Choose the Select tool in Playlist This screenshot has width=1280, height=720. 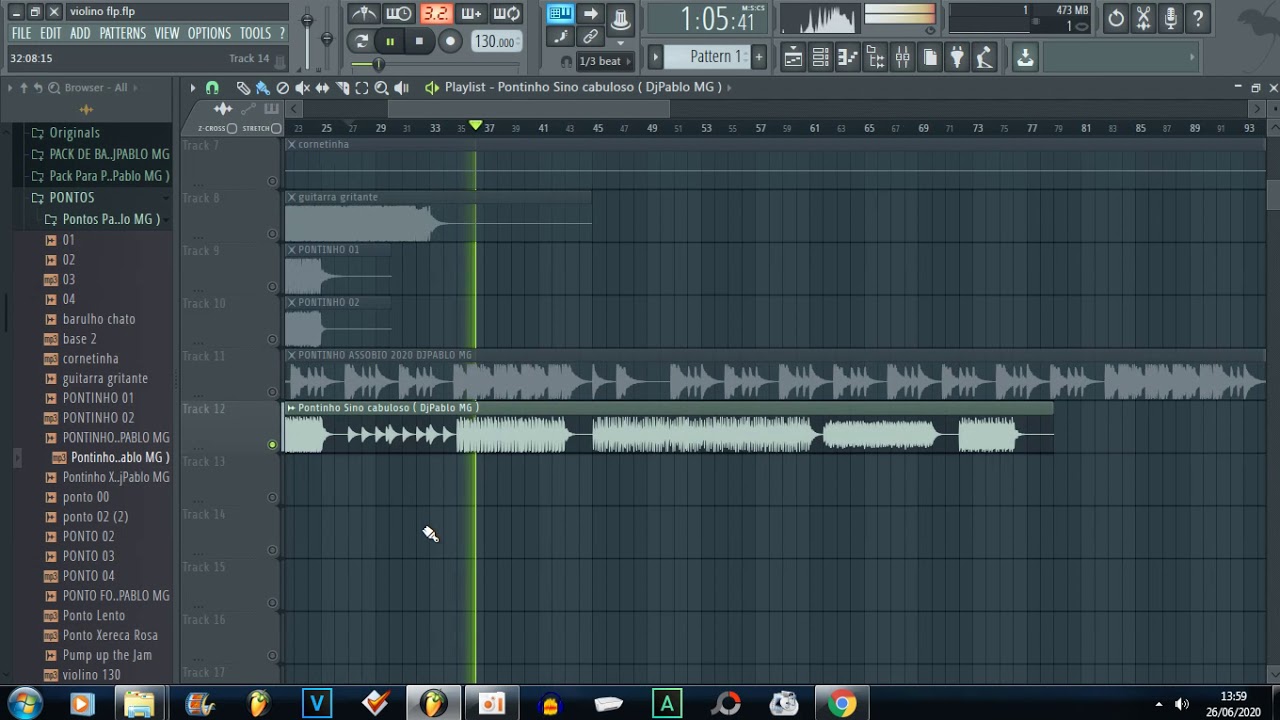pyautogui.click(x=362, y=88)
